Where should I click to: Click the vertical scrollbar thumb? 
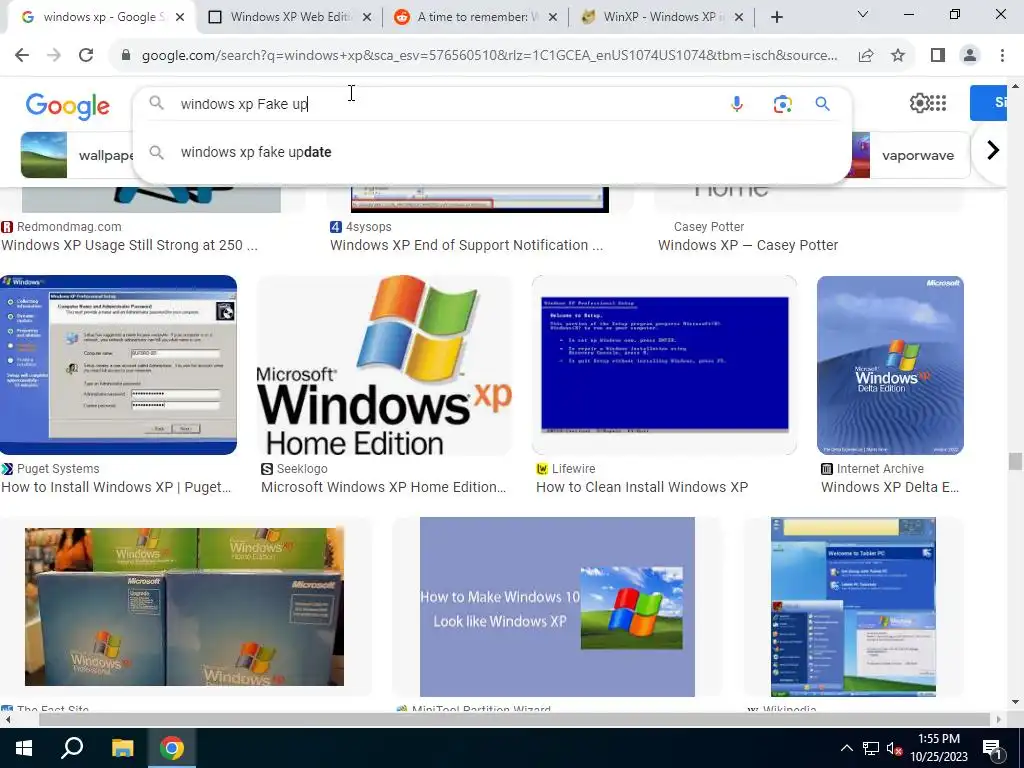coord(1015,461)
